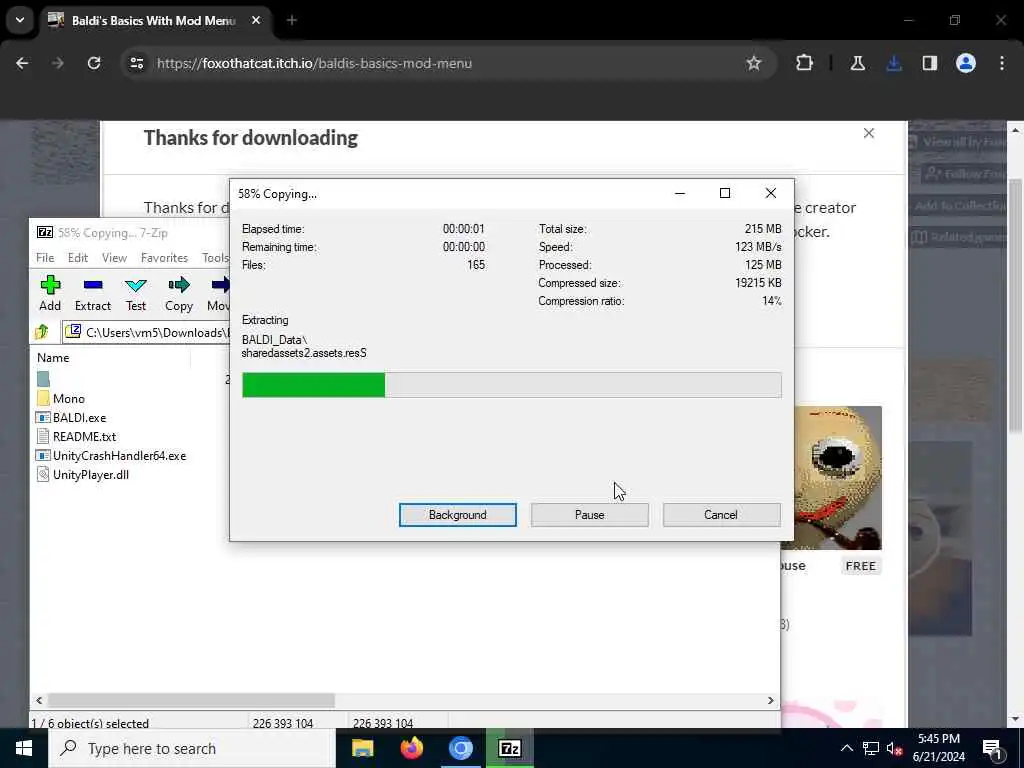Viewport: 1024px width, 768px height.
Task: Switch to 7-Zip in the taskbar
Action: click(x=510, y=748)
